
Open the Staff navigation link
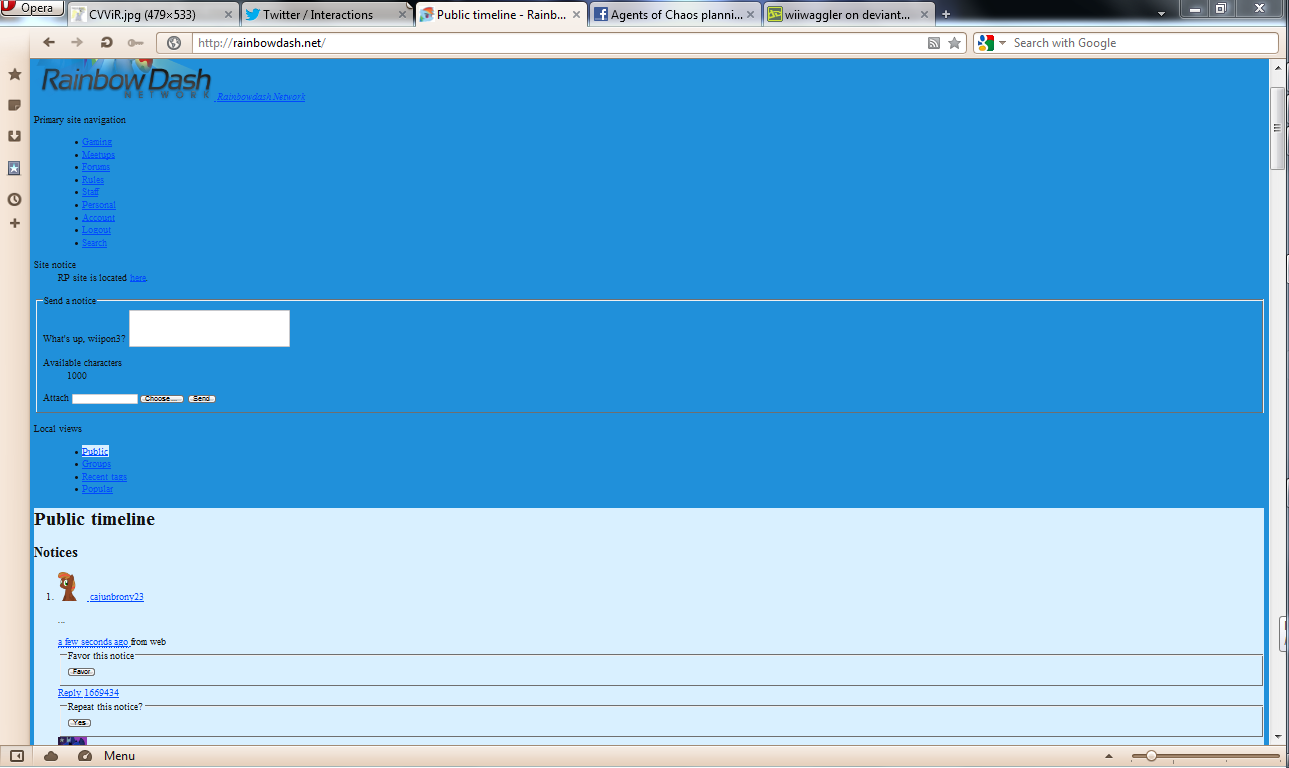(90, 192)
